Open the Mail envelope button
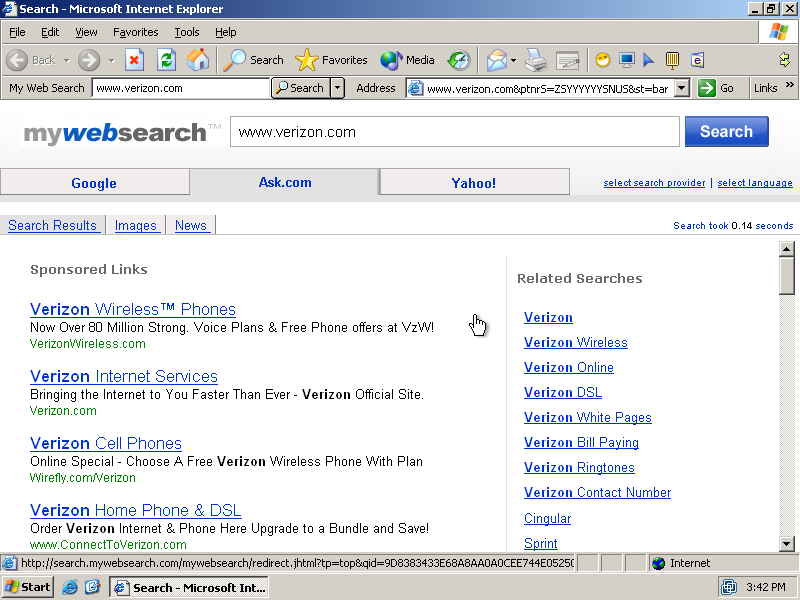 496,60
